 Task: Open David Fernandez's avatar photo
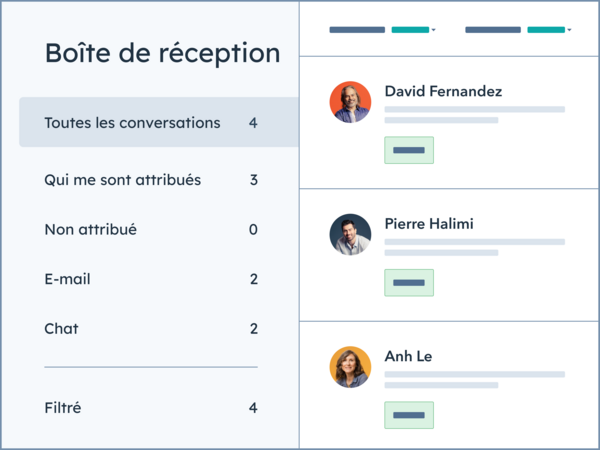350,102
